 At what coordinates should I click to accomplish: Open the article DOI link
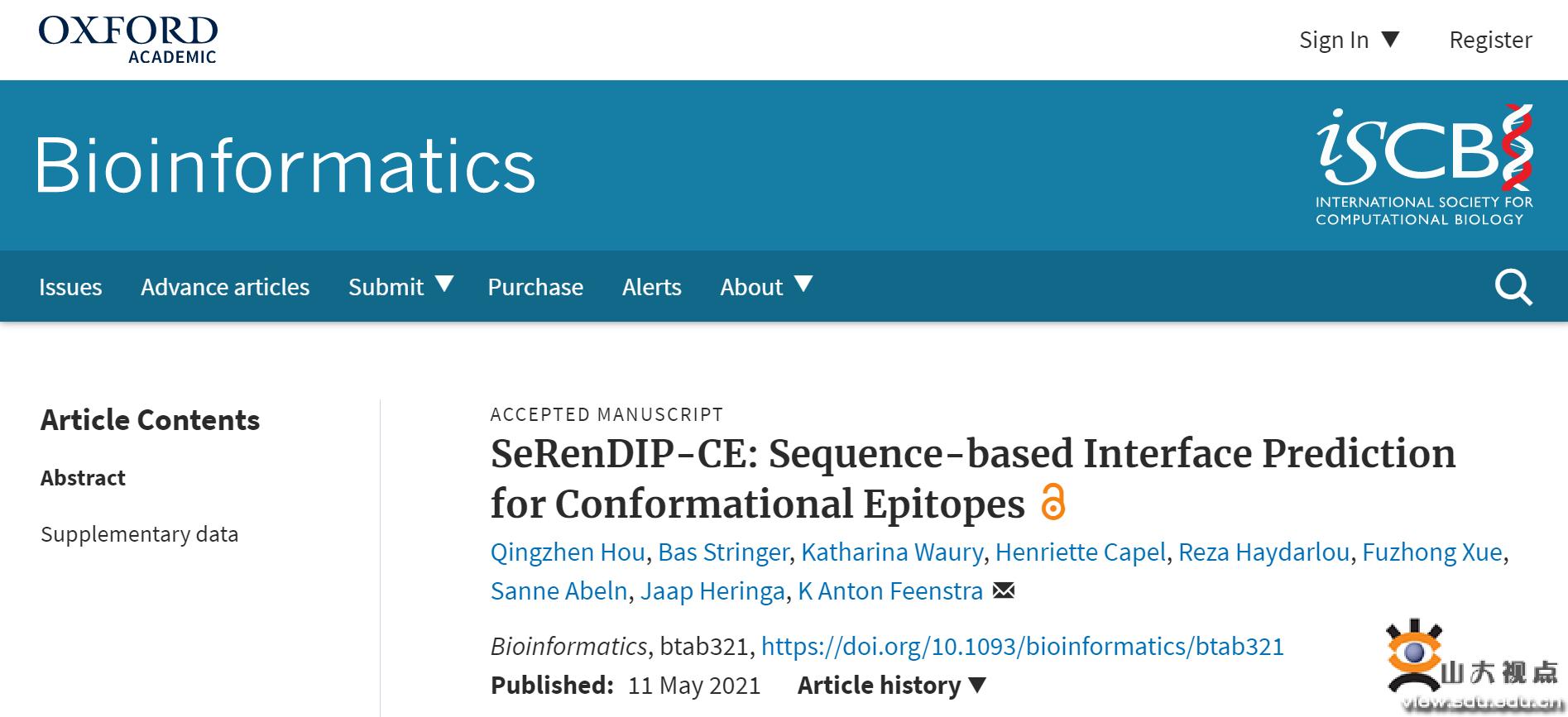point(1023,646)
